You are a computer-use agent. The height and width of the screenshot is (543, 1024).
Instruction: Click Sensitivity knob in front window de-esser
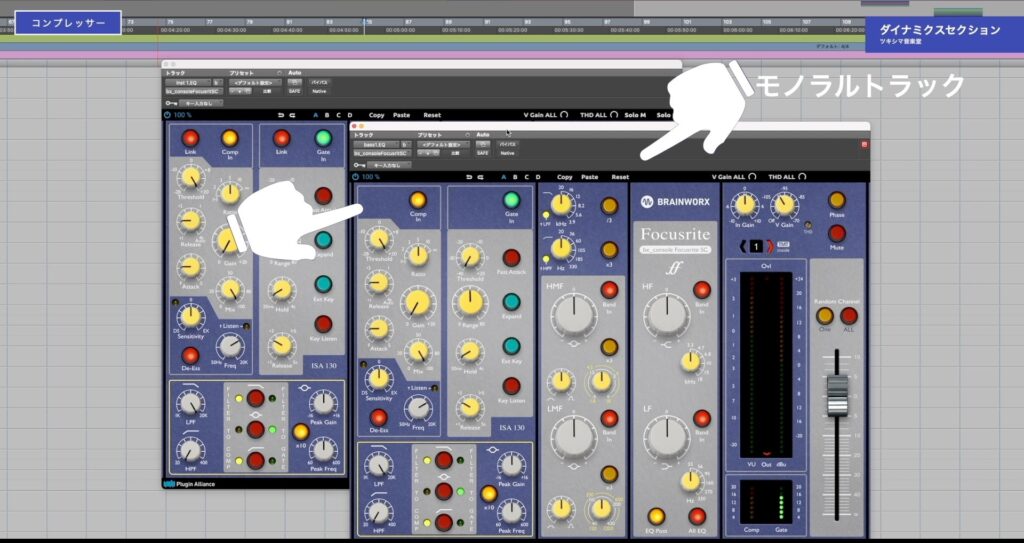coord(378,378)
